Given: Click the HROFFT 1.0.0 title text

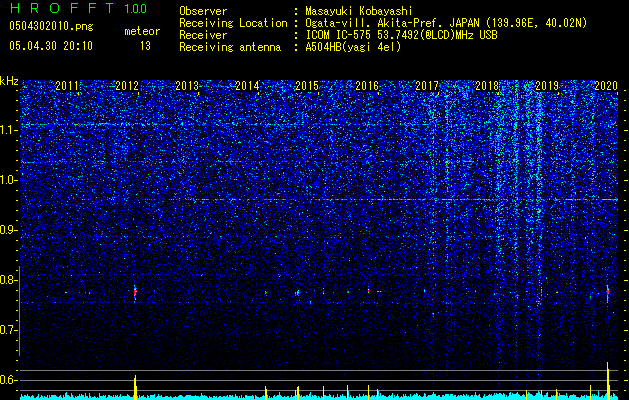Looking at the screenshot, I should (79, 8).
